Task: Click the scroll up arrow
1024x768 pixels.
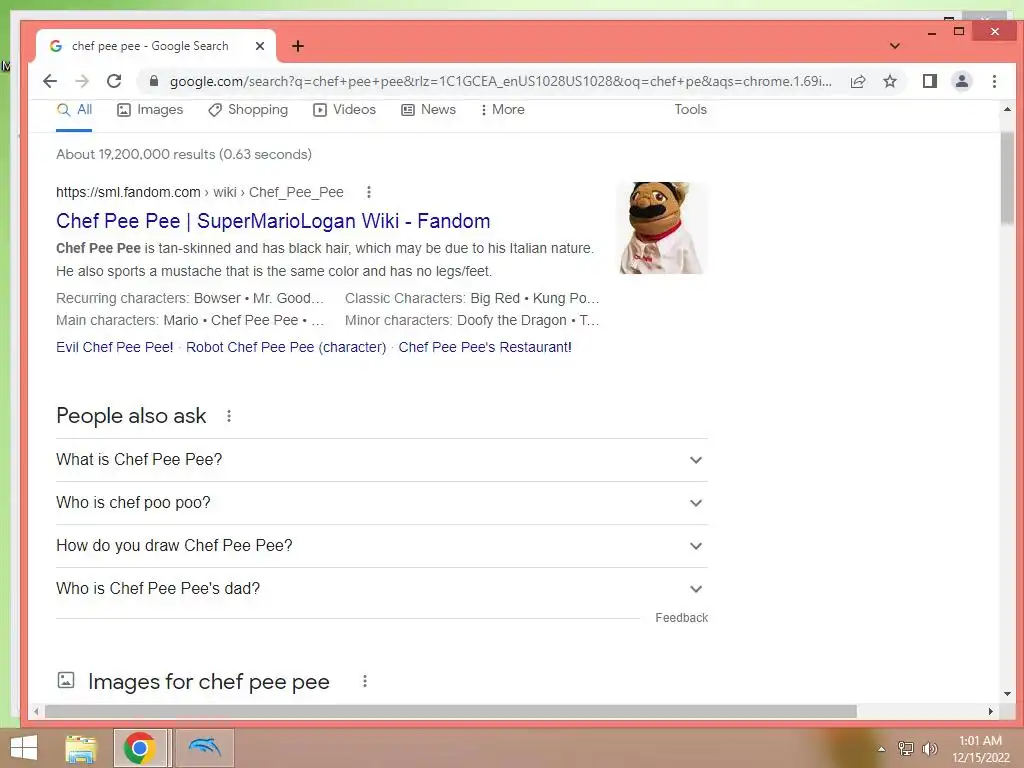Action: [x=1007, y=110]
